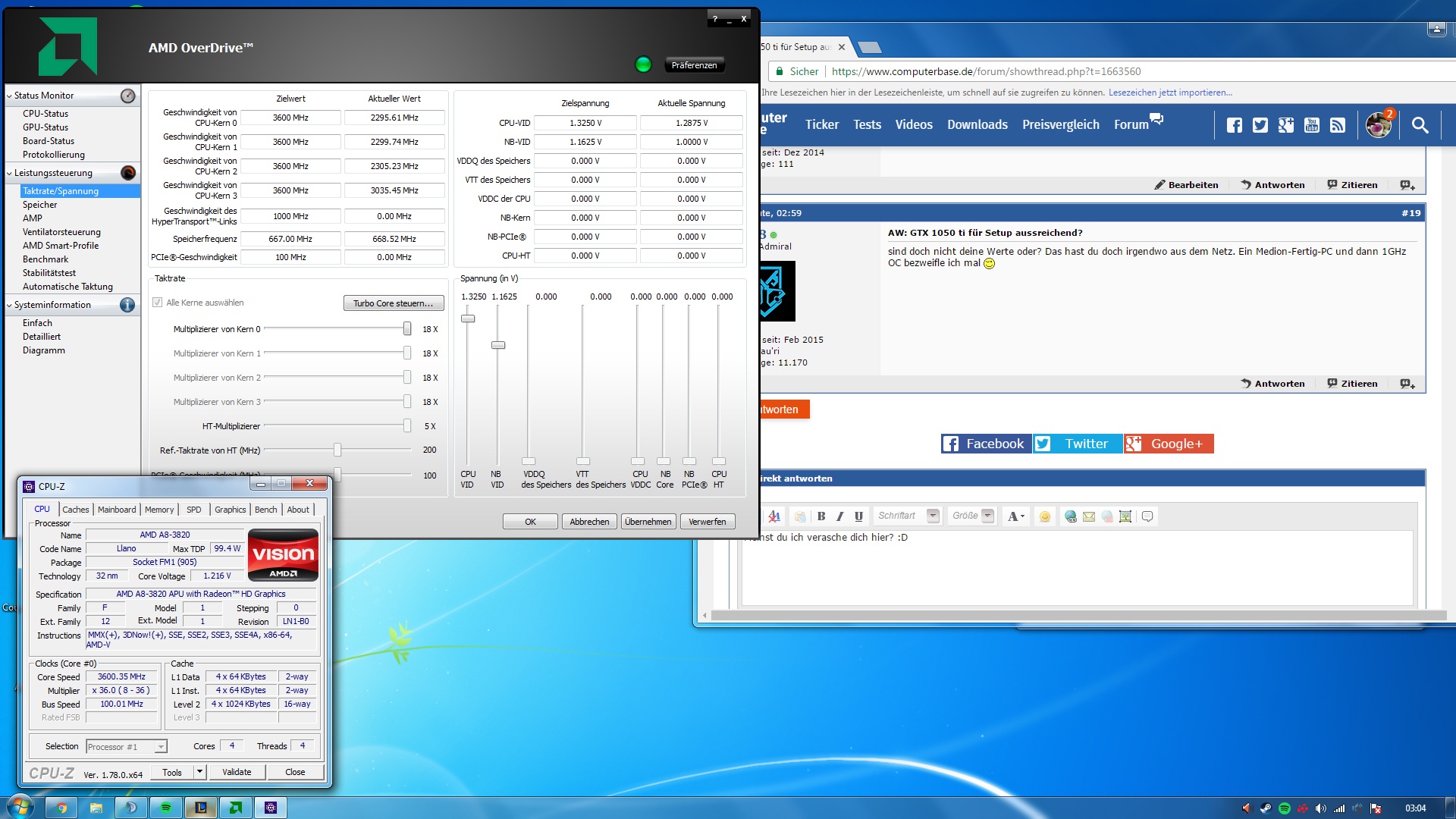The image size is (1456, 819).
Task: Click the CPU VID voltage slider handle
Action: click(x=469, y=318)
